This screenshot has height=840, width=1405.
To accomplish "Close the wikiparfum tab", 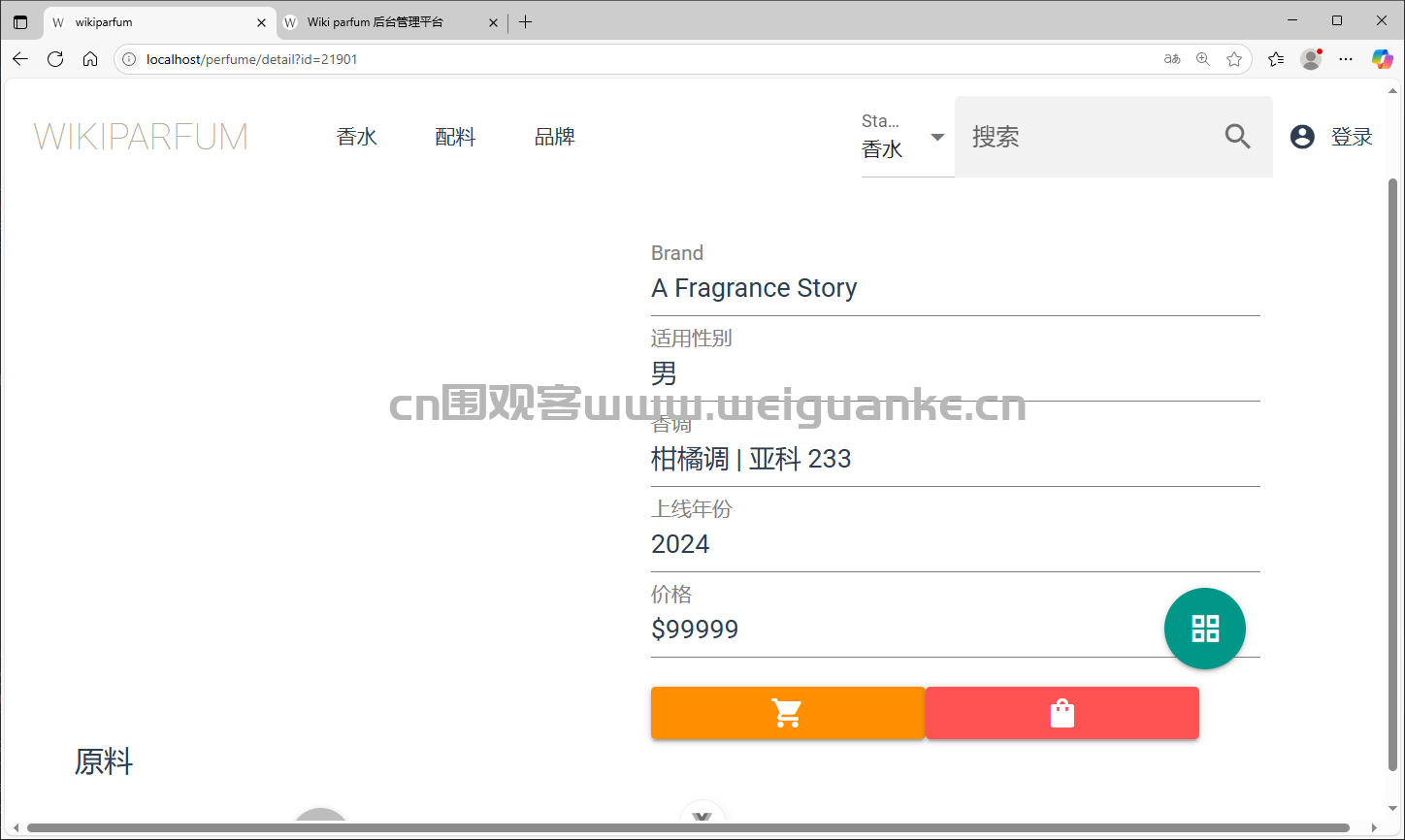I will tap(261, 22).
